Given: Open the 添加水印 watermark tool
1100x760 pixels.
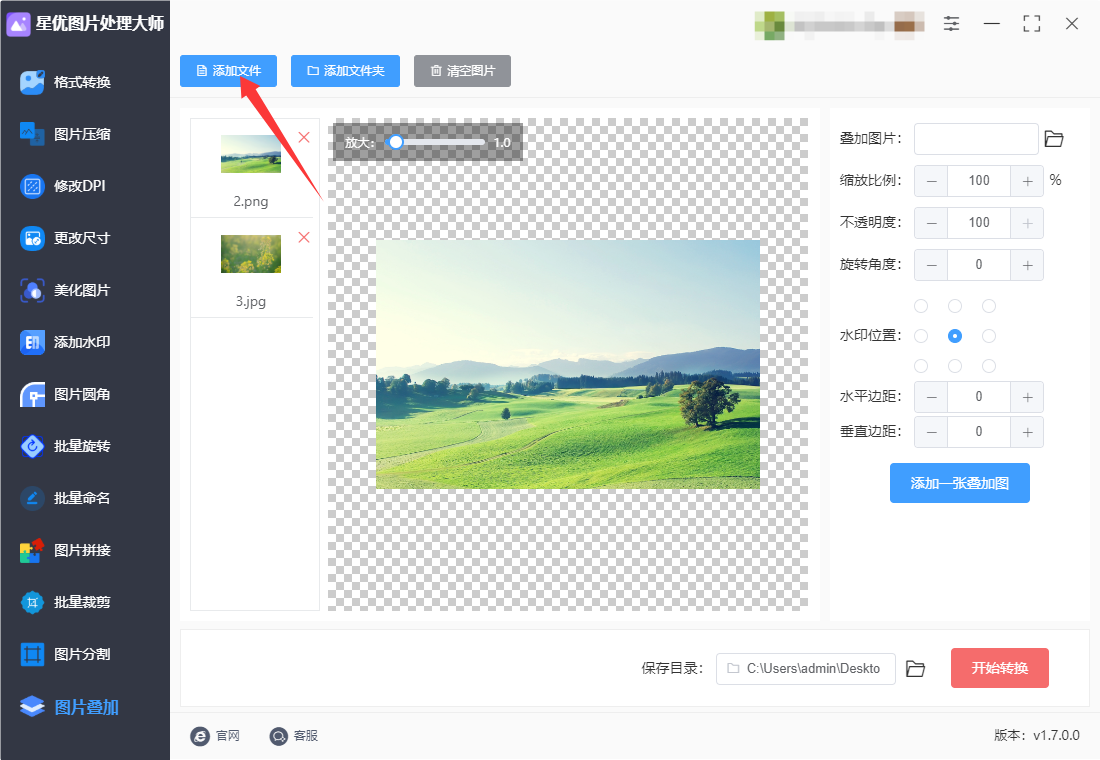Looking at the screenshot, I should 65,342.
